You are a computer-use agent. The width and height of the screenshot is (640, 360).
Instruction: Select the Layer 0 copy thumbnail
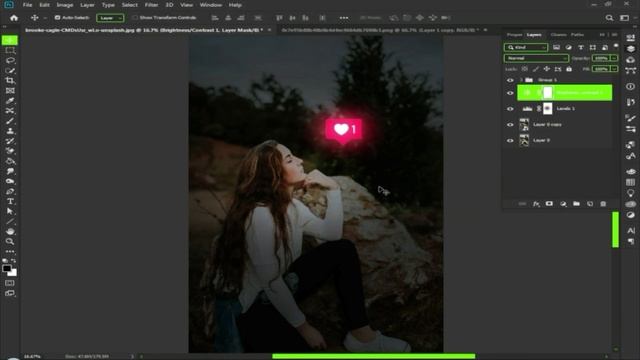(x=524, y=124)
